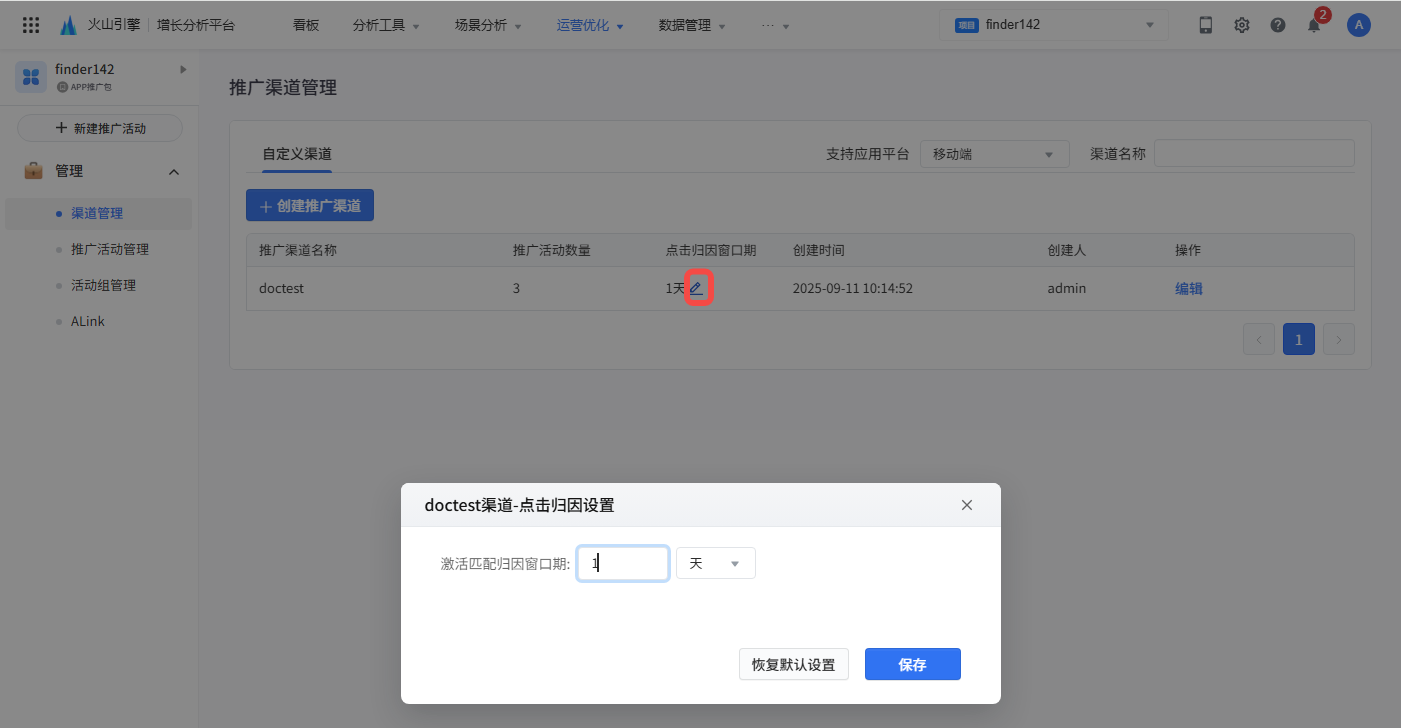
Task: Go to previous page arrow
Action: pos(1259,339)
